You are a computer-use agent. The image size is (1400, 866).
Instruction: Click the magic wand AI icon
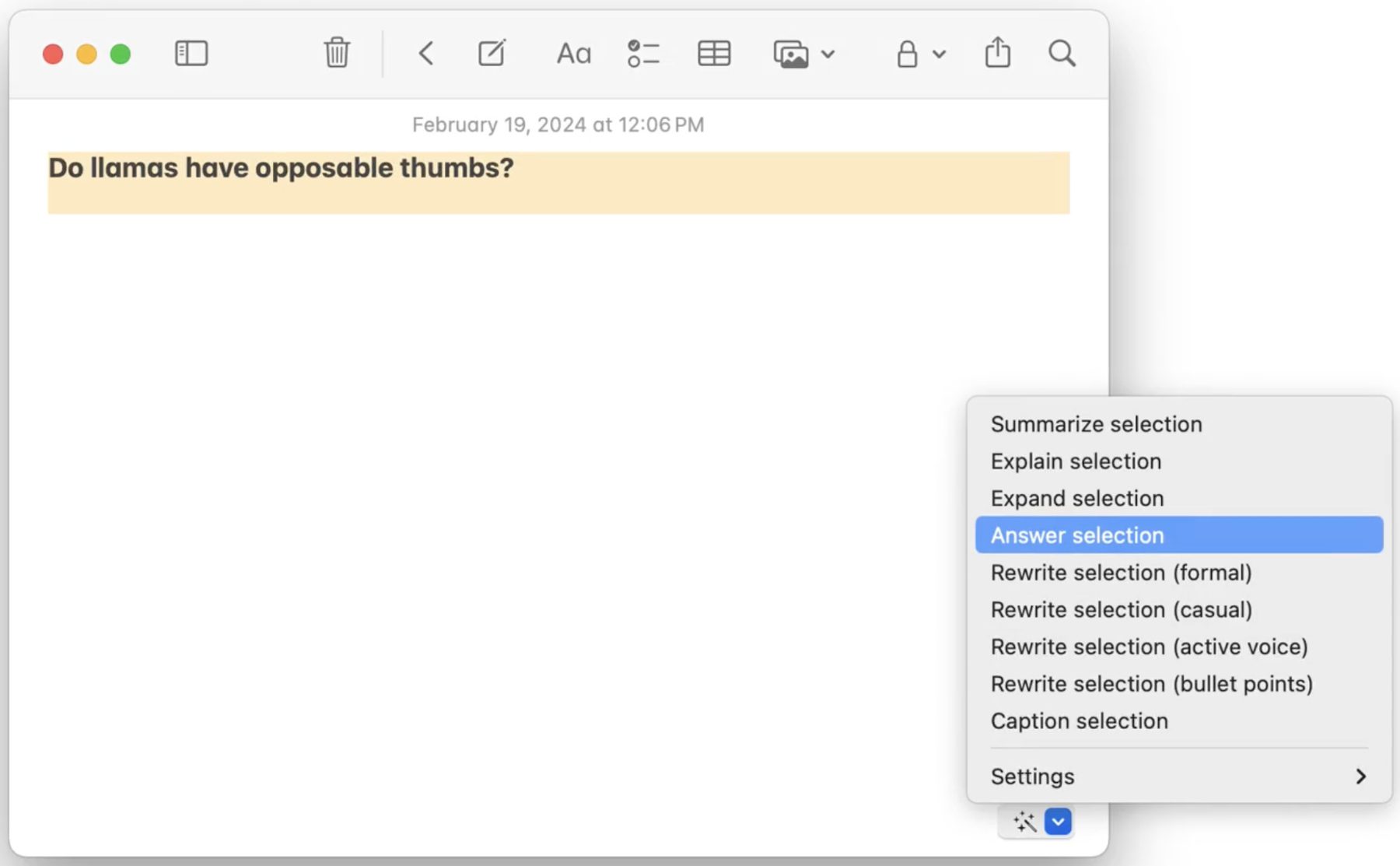coord(1024,822)
